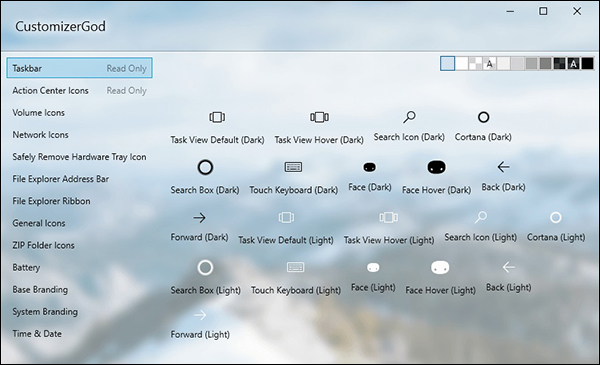
Task: Pick the Forward (Dark) arrow icon
Action: click(199, 218)
